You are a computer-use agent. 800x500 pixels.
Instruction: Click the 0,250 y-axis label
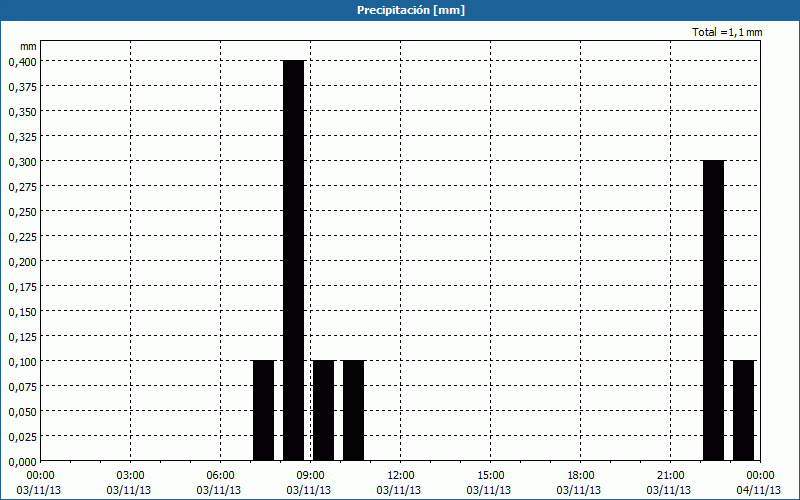pos(22,212)
